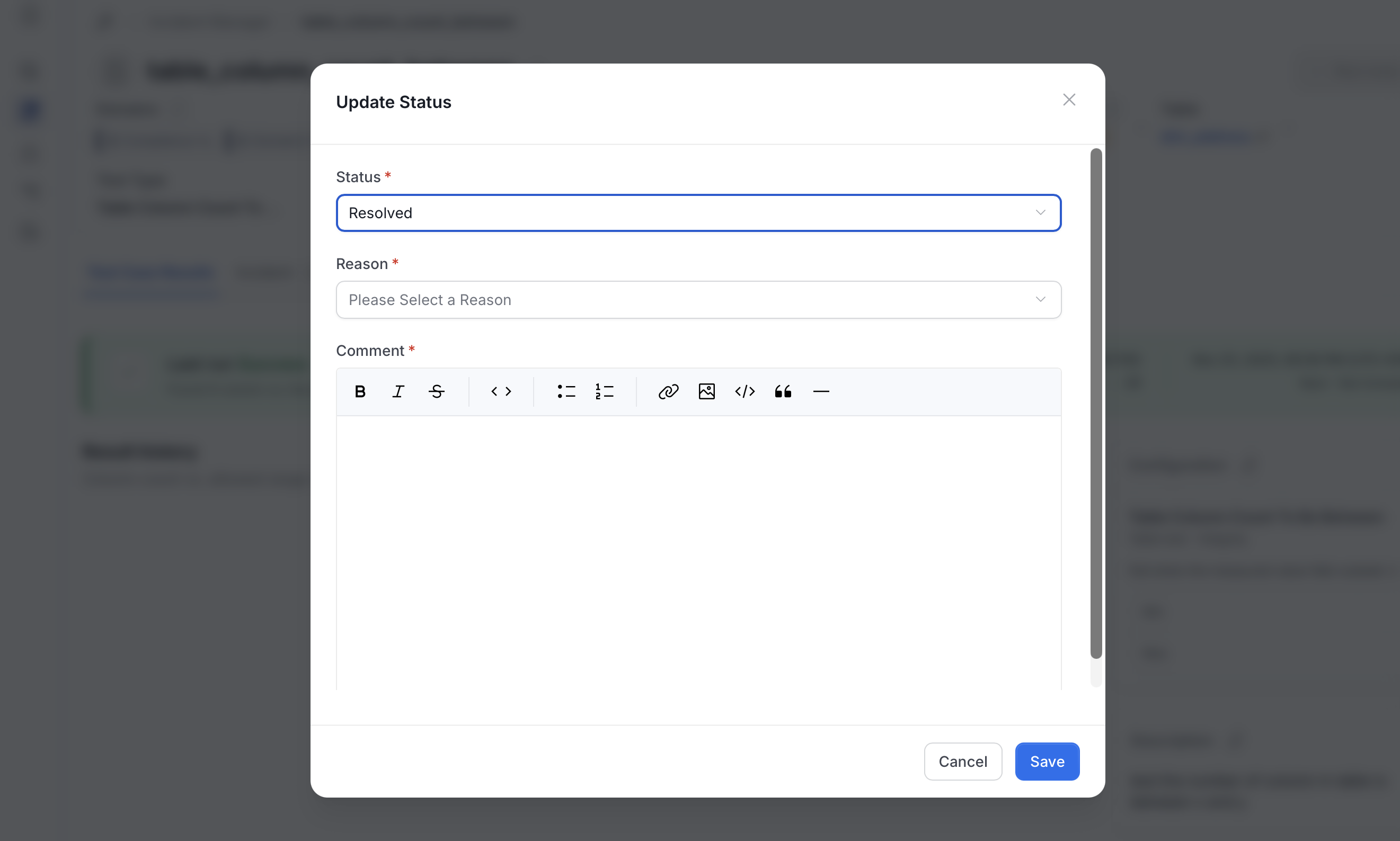Image resolution: width=1400 pixels, height=841 pixels.
Task: Apply strikethrough formatting in comment toolbar
Action: 436,391
